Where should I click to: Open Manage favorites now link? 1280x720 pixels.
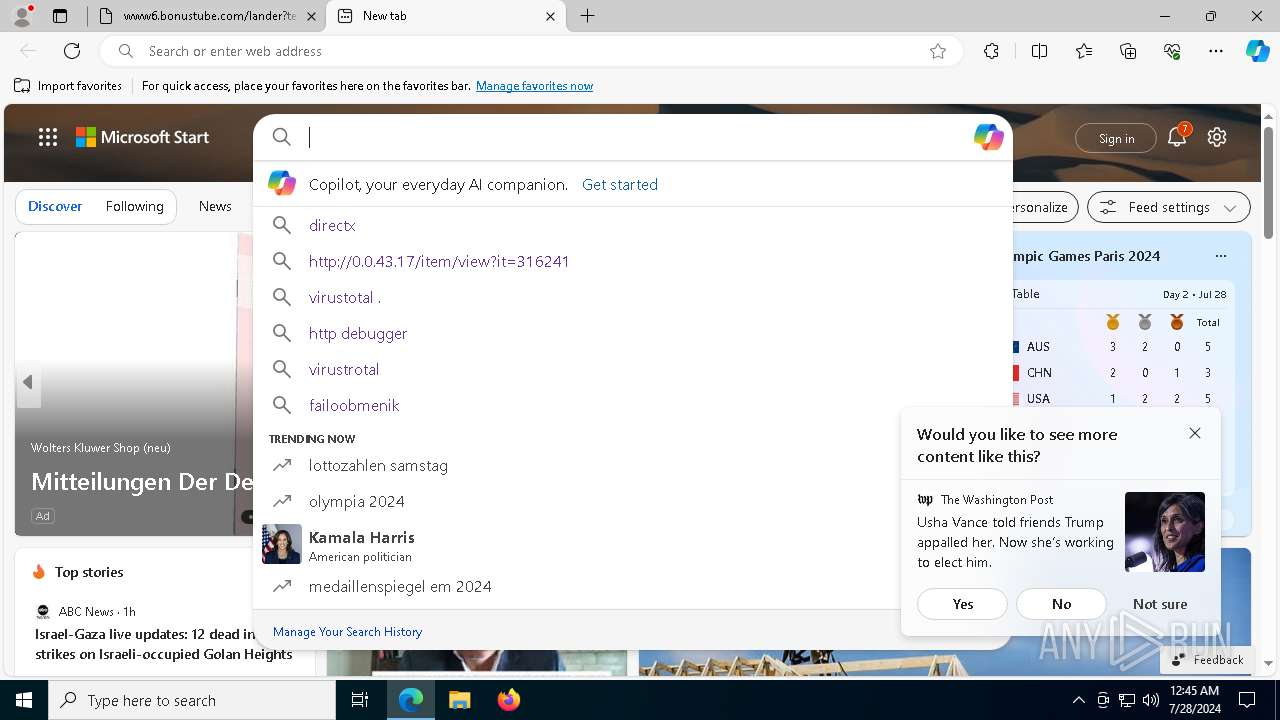click(x=534, y=86)
